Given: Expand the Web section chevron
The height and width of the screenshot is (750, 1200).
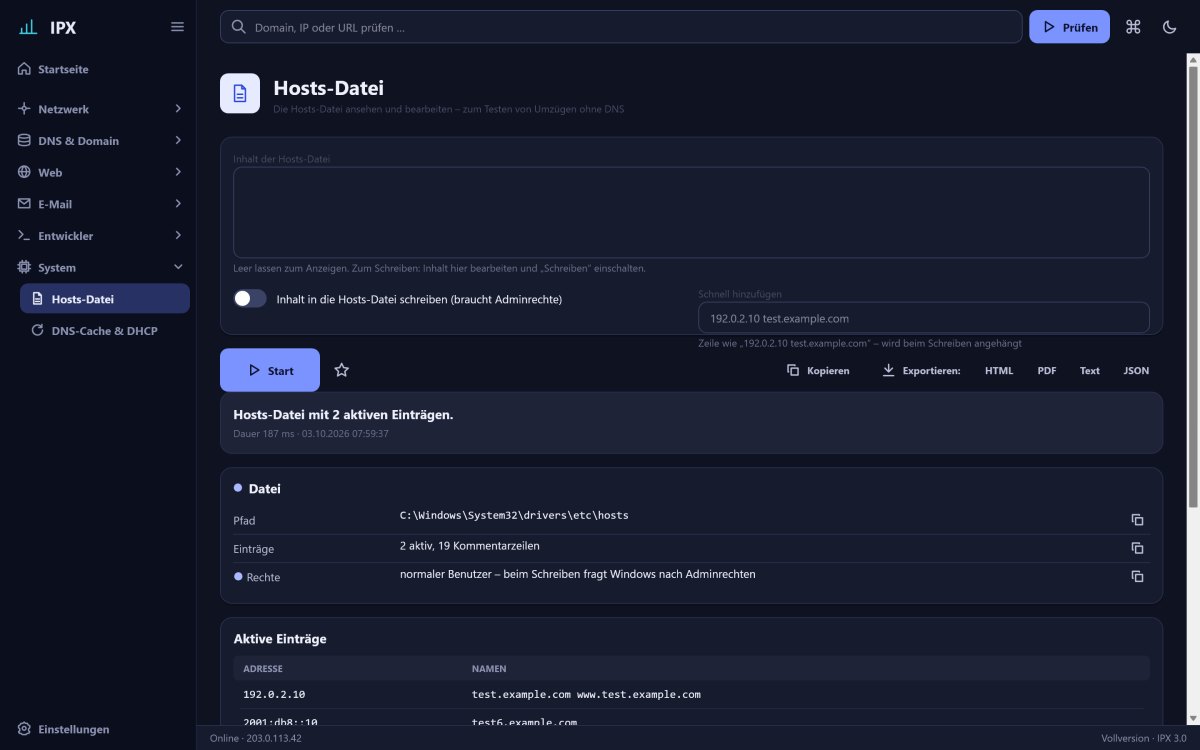Looking at the screenshot, I should (x=178, y=172).
